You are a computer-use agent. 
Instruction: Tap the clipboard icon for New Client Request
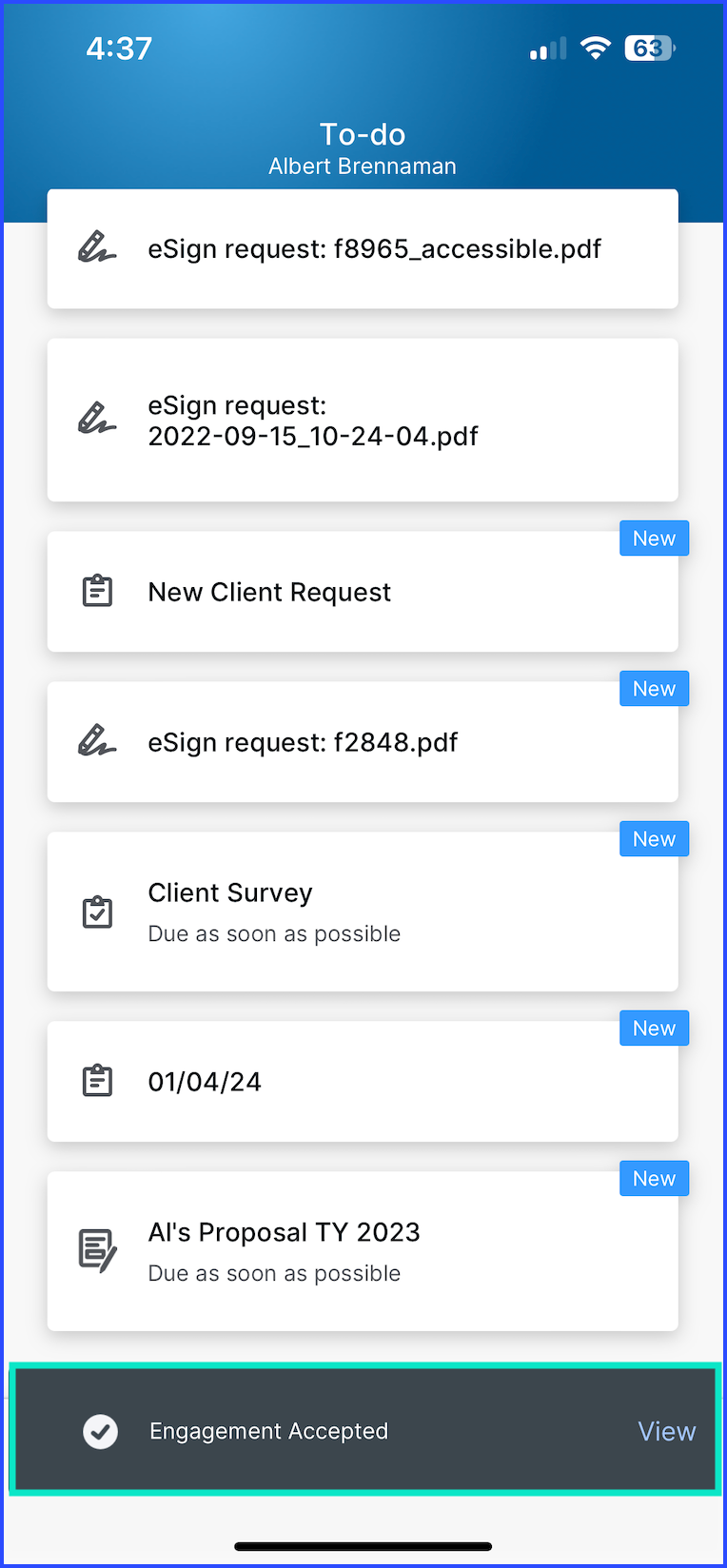tap(97, 591)
